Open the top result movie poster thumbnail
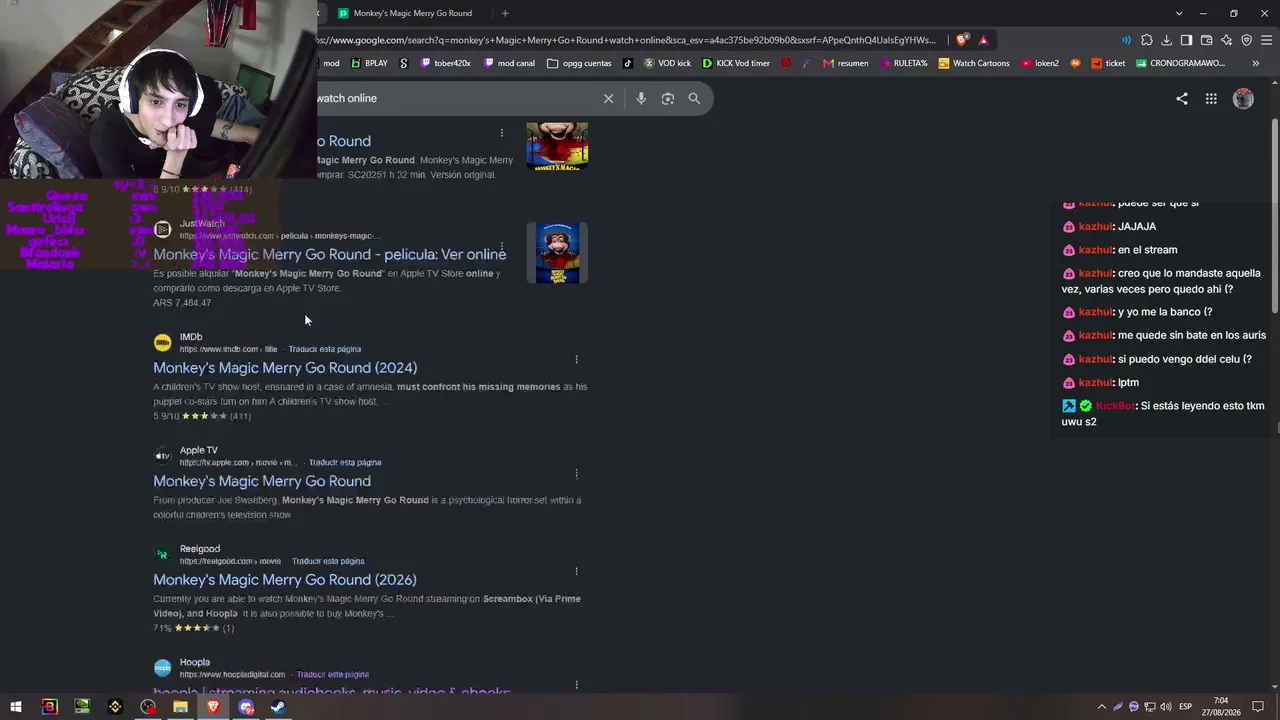Image resolution: width=1280 pixels, height=720 pixels. coord(557,146)
